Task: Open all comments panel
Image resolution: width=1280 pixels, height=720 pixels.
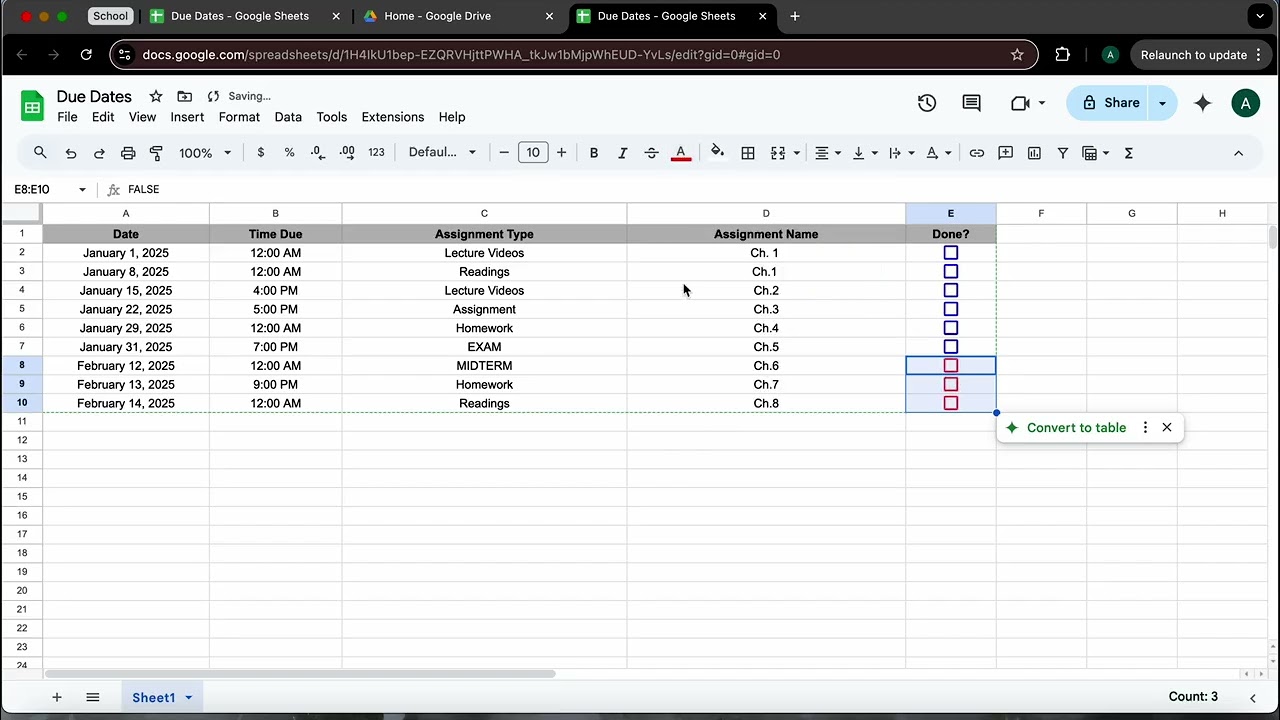Action: tap(971, 103)
